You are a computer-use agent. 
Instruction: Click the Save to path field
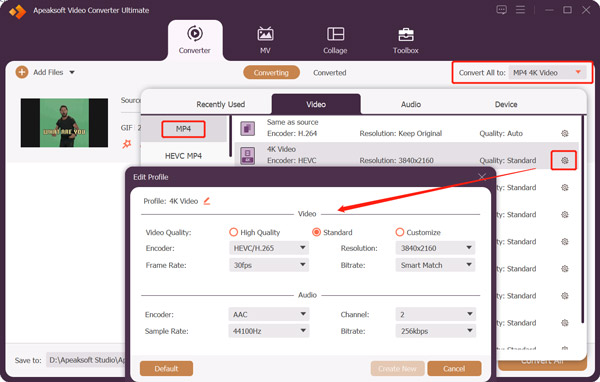[86, 360]
